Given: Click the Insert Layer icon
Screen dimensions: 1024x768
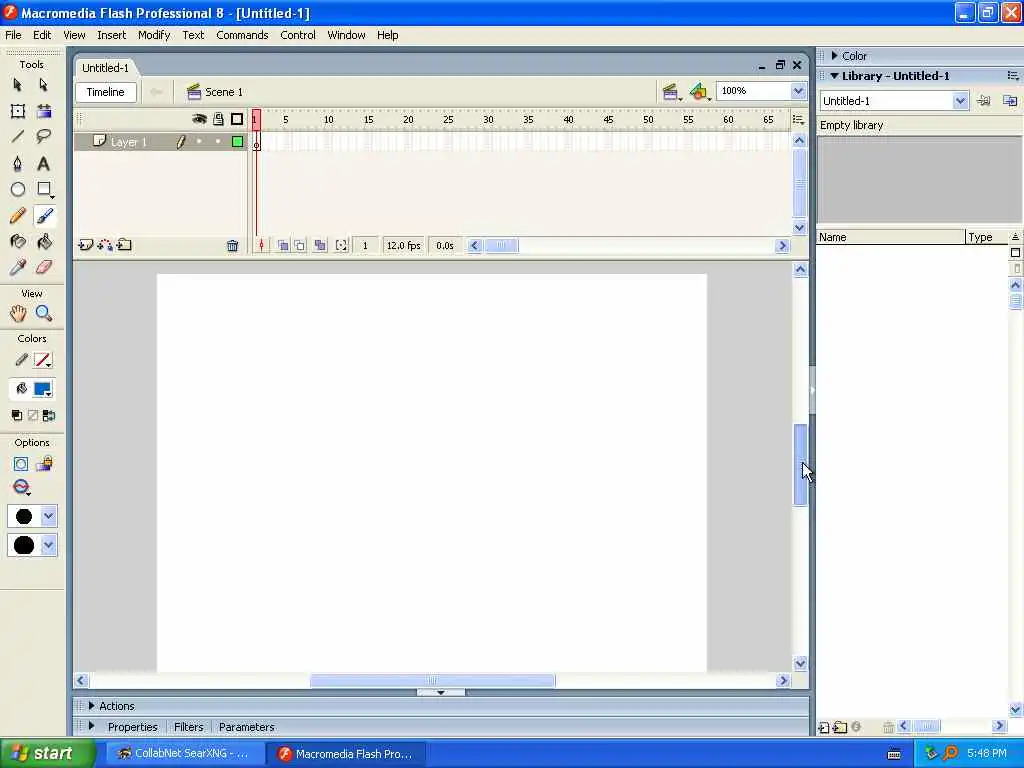Looking at the screenshot, I should pyautogui.click(x=86, y=246).
